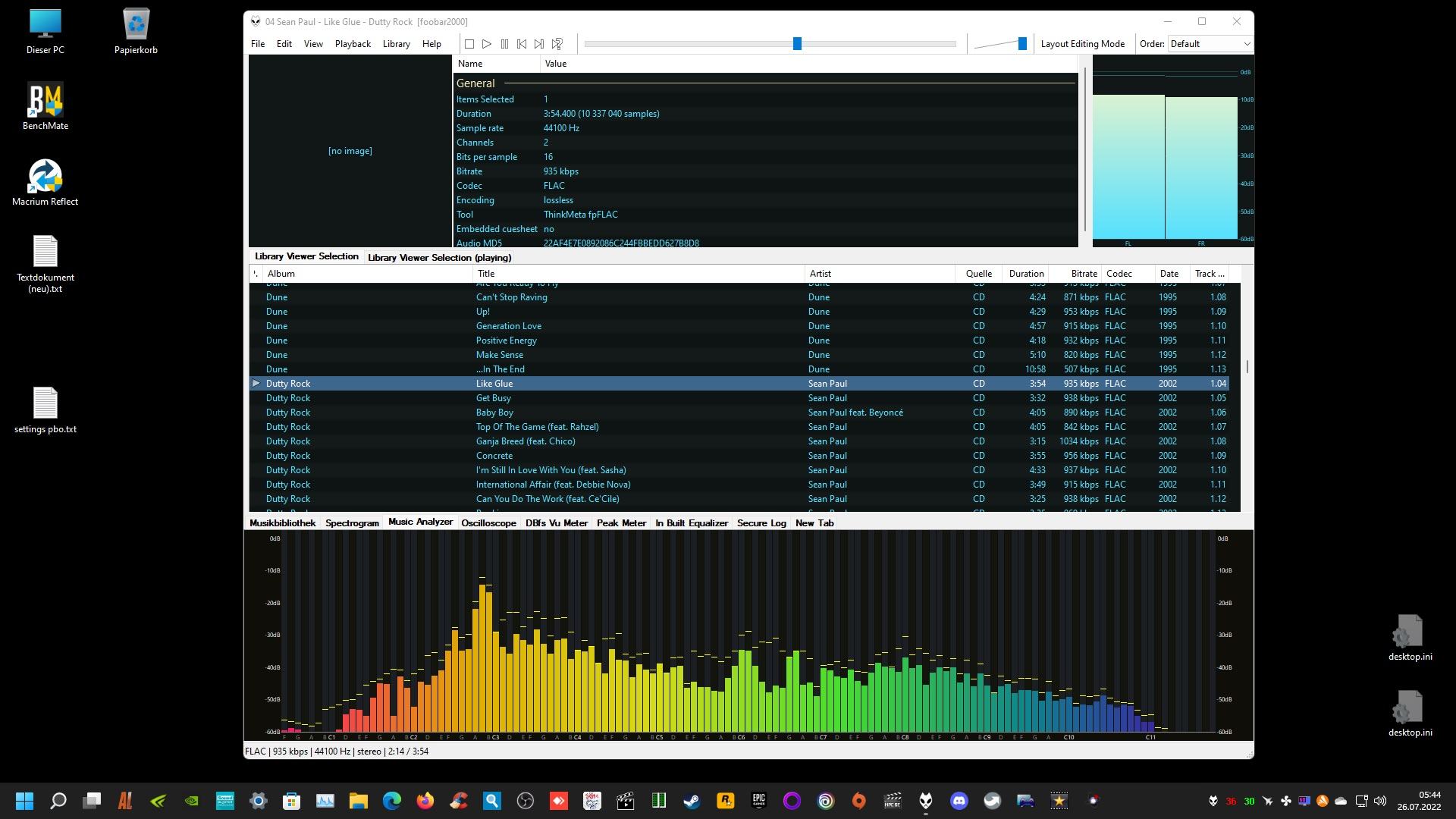Select Textdokument (neu).txt file icon
The height and width of the screenshot is (819, 1456).
pos(45,264)
